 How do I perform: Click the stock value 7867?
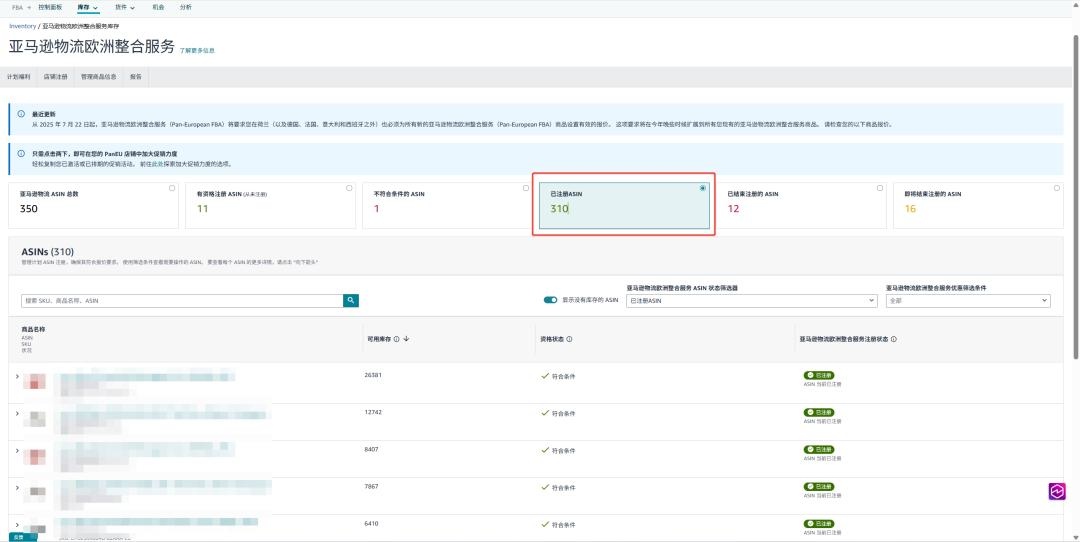pyautogui.click(x=371, y=486)
